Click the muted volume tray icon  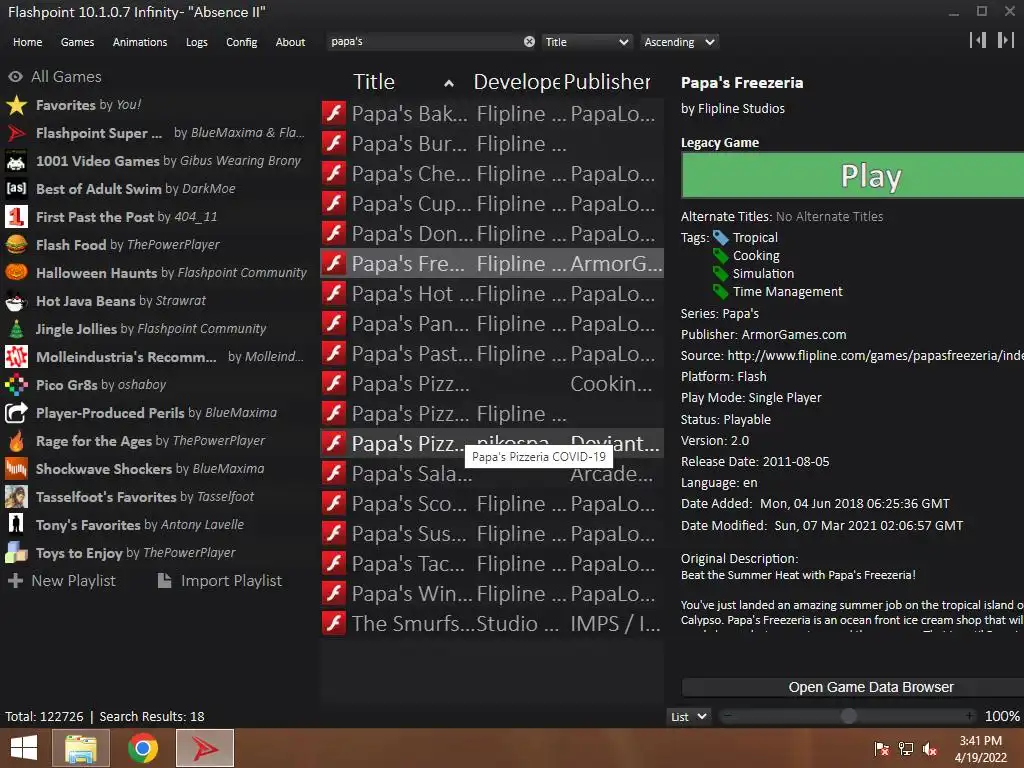tap(929, 749)
